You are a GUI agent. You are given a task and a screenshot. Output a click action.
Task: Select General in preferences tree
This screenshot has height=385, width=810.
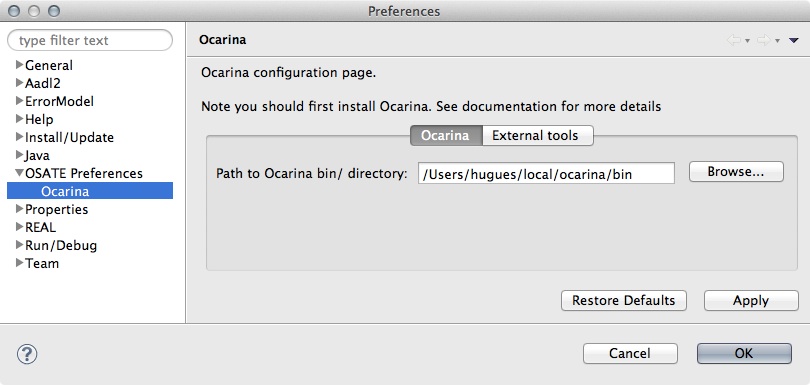pyautogui.click(x=49, y=65)
